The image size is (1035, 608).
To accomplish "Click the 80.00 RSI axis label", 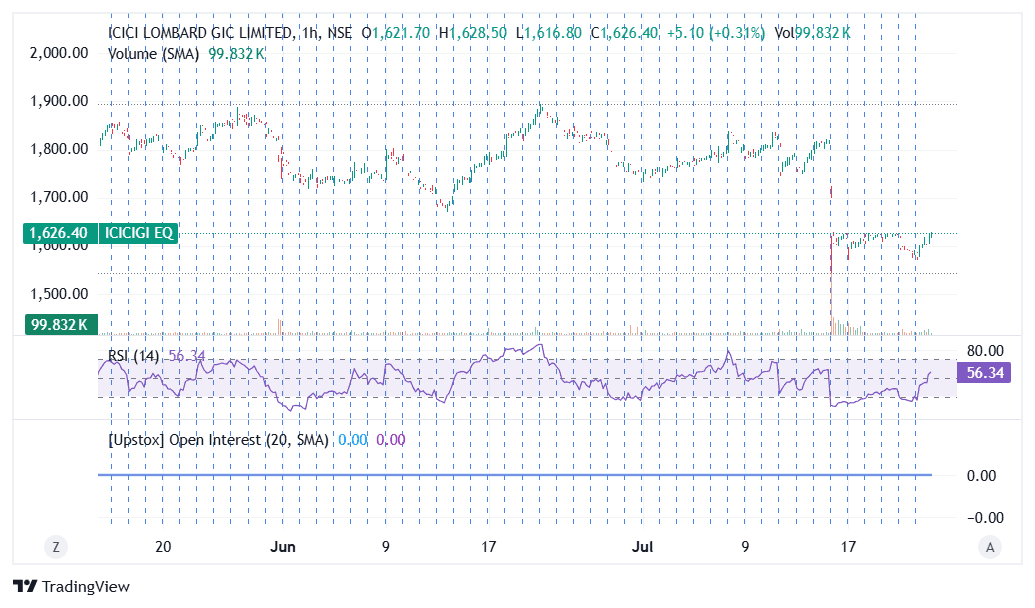I will pyautogui.click(x=985, y=351).
